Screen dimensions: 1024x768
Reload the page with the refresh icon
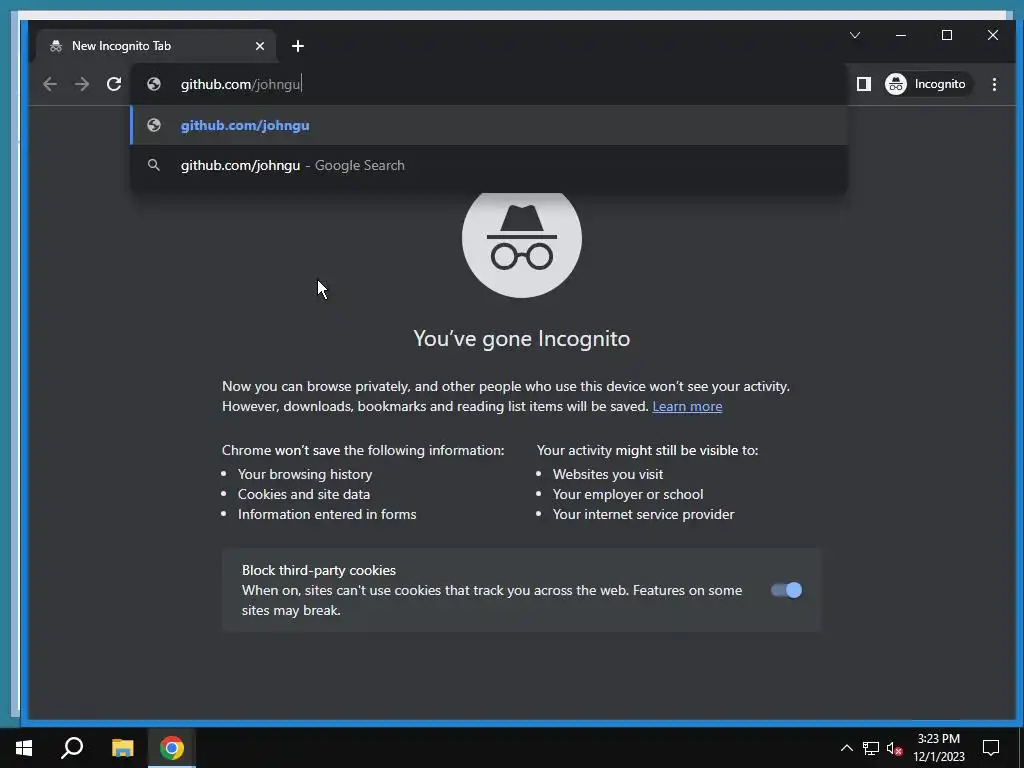tap(114, 84)
